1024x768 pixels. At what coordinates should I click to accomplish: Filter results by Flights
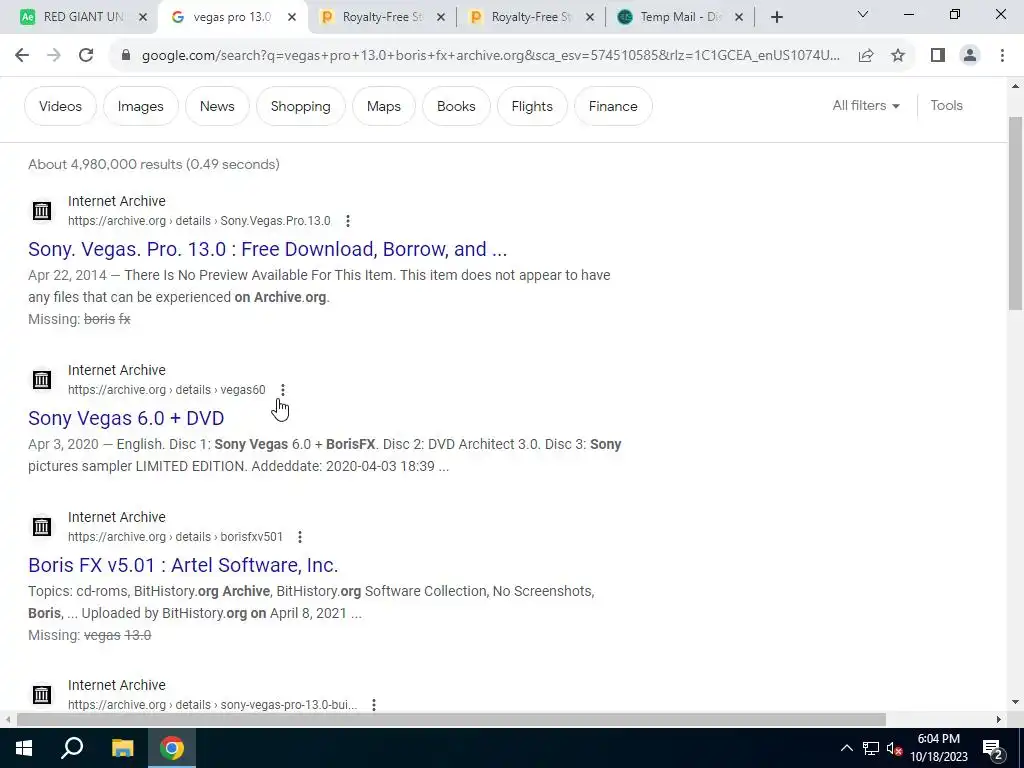(532, 106)
